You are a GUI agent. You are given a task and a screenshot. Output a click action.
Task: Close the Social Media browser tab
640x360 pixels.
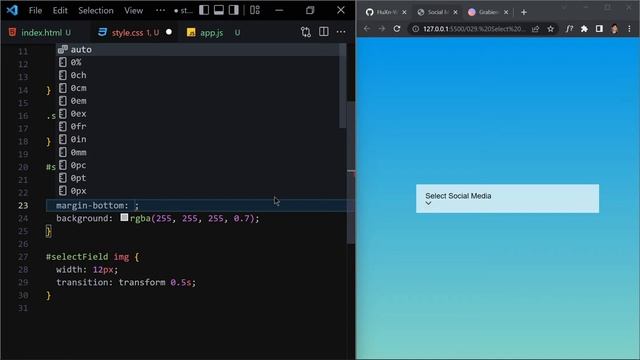click(x=456, y=12)
